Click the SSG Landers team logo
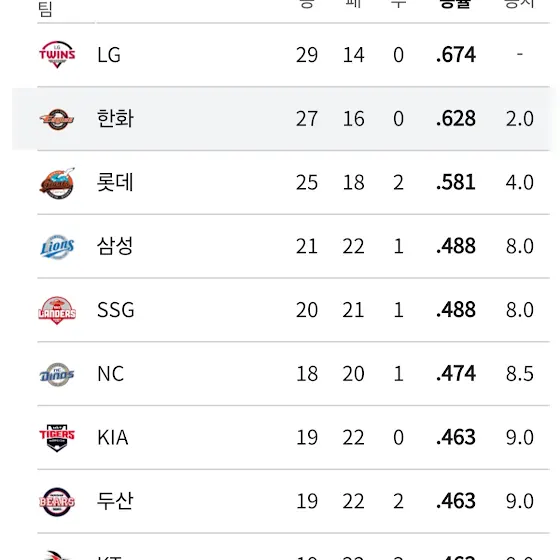 click(57, 310)
